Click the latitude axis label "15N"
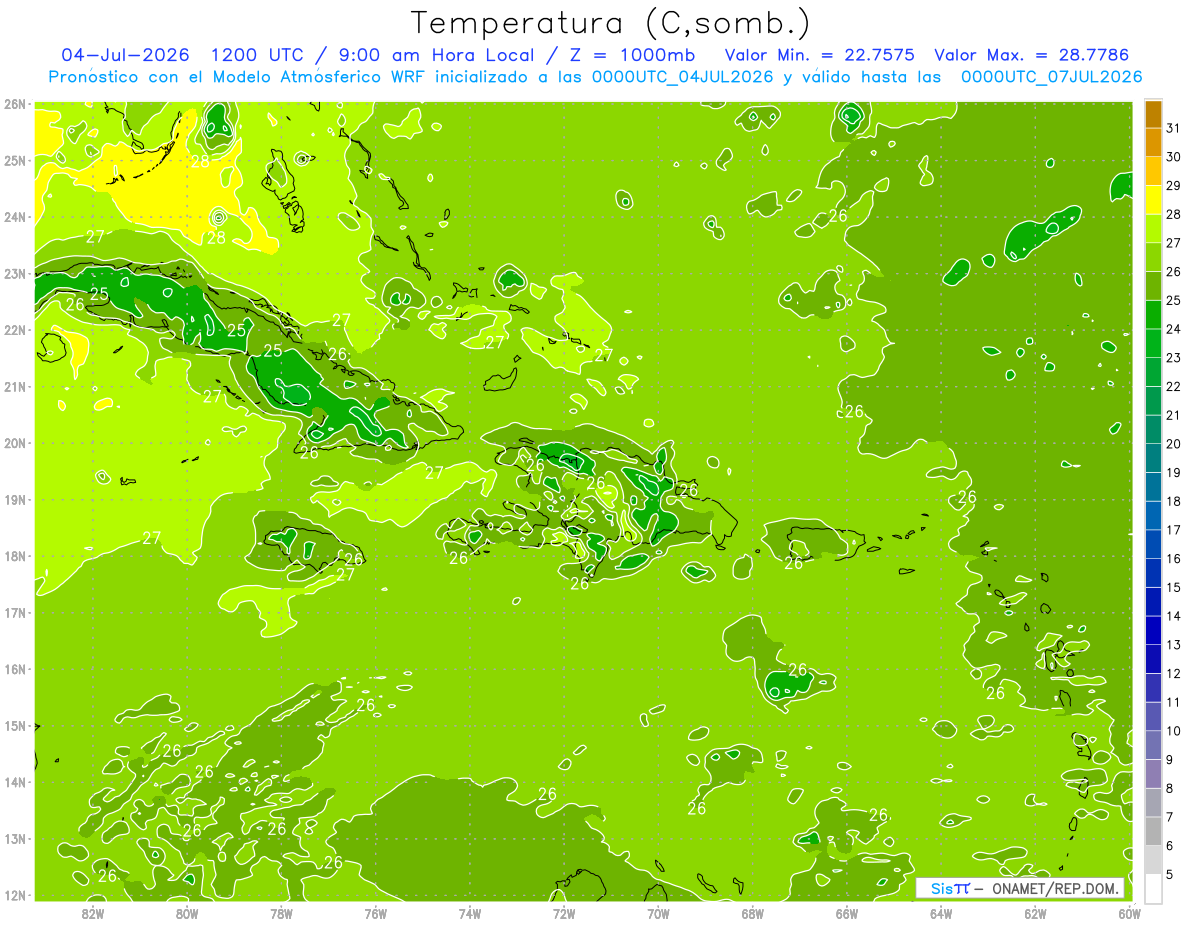The width and height of the screenshot is (1200, 927). click(15, 725)
